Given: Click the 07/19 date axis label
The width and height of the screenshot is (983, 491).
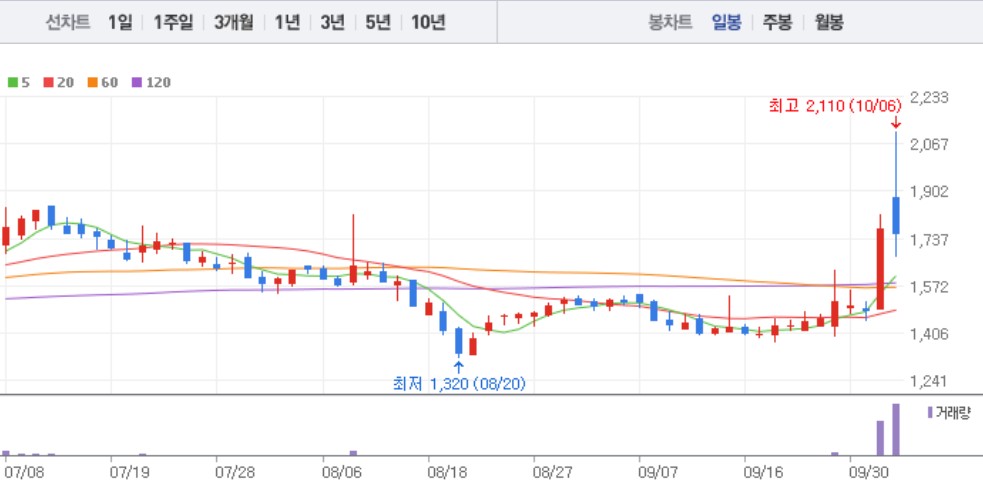Looking at the screenshot, I should (128, 472).
